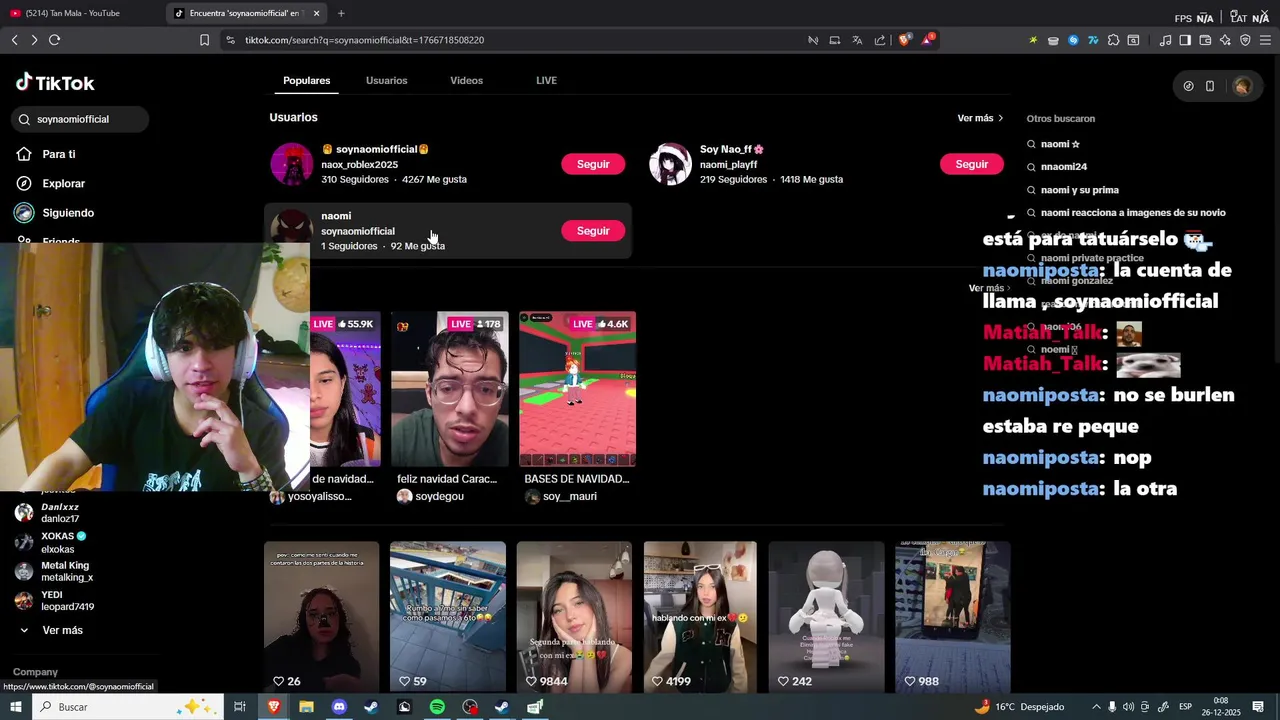The width and height of the screenshot is (1280, 720).
Task: Follow soynaomiofficial naox_roblex2025 with Seguir
Action: pyautogui.click(x=593, y=164)
